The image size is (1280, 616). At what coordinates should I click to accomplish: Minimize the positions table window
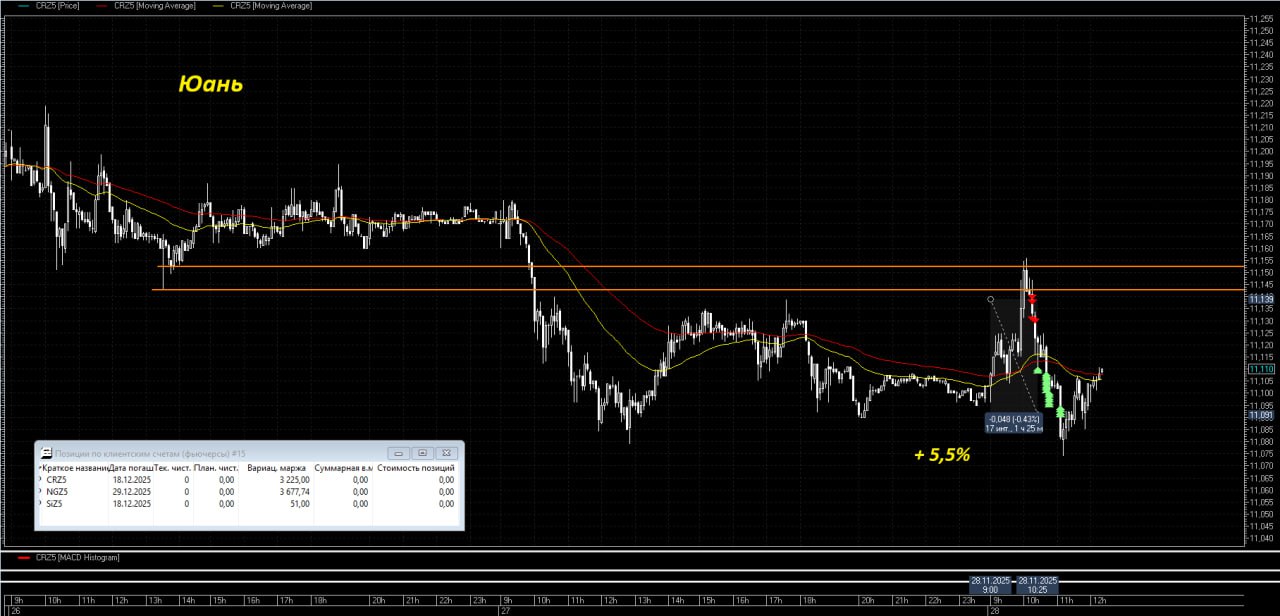point(397,453)
